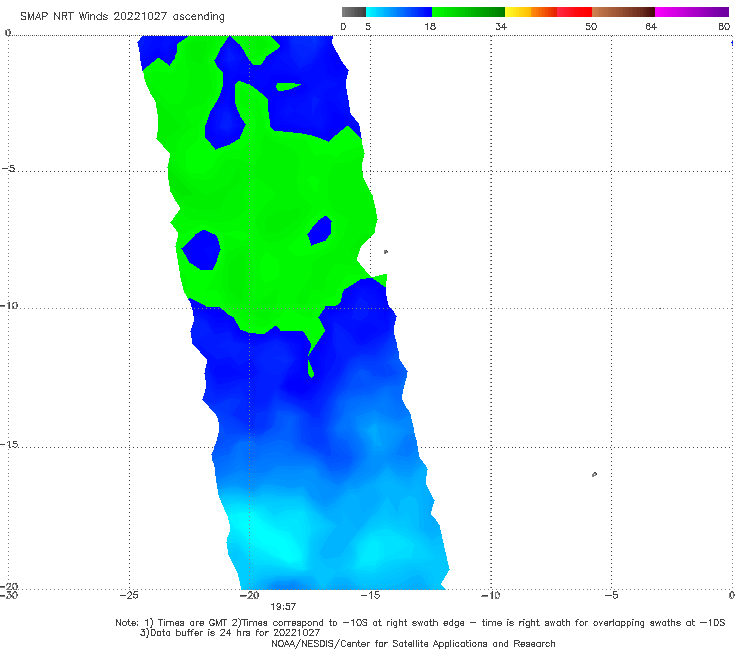The height and width of the screenshot is (650, 740).
Task: Click x-axis longitude label '-10'
Action: pos(491,595)
